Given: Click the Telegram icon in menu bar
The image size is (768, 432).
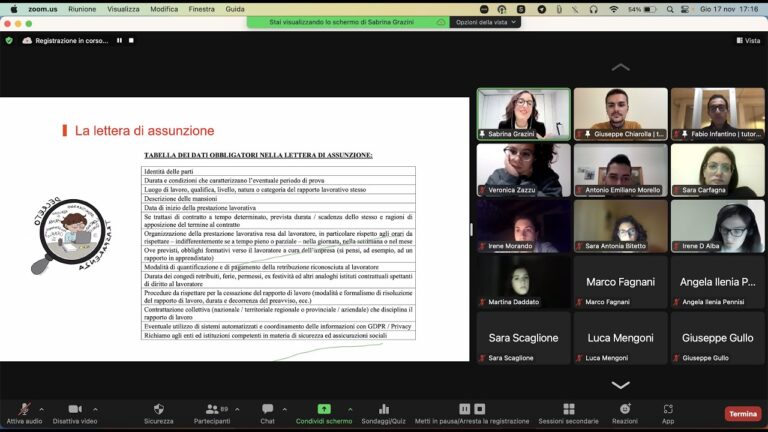Looking at the screenshot, I should [541, 9].
